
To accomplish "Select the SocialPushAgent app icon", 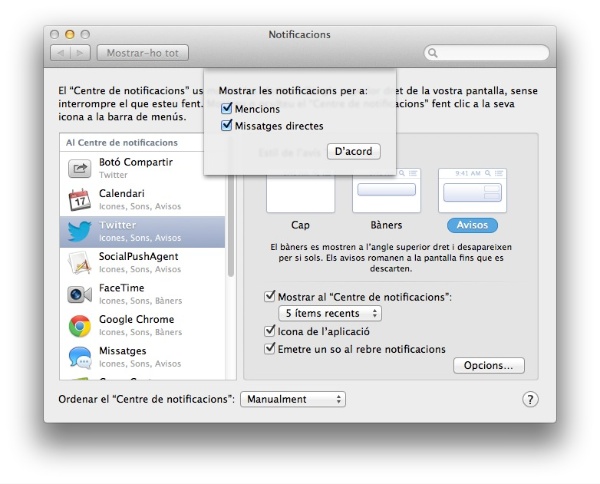I will [80, 262].
